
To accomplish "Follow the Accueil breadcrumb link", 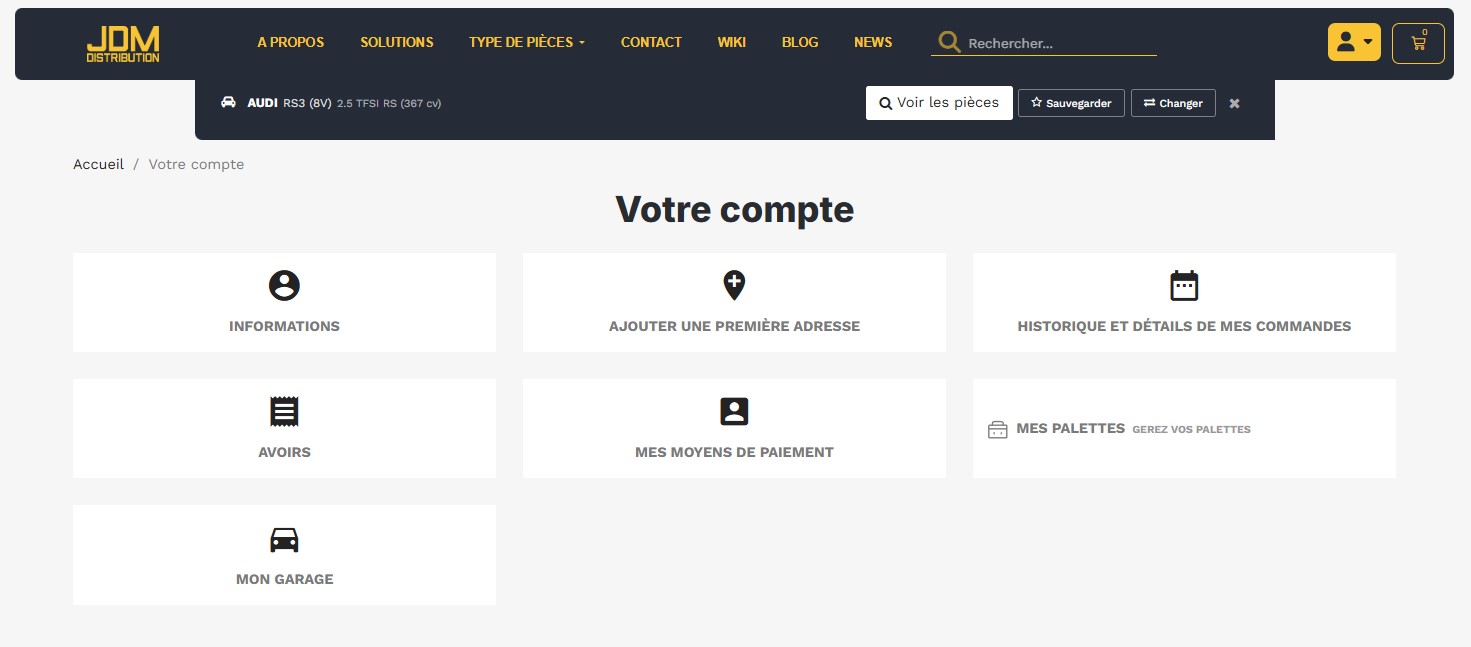I will coord(98,164).
